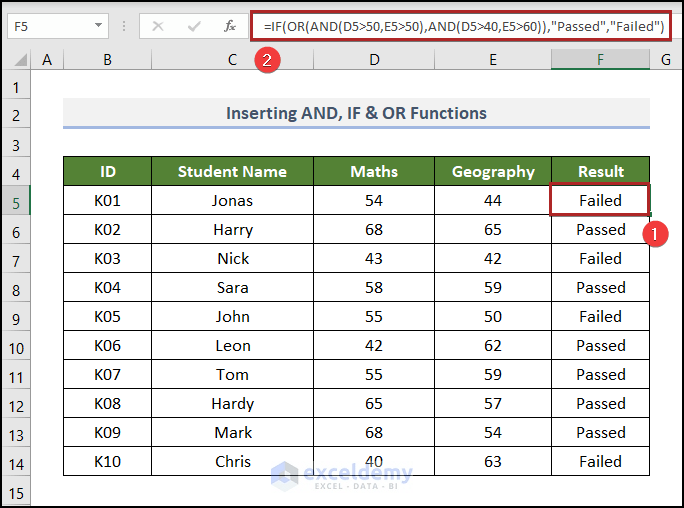The height and width of the screenshot is (508, 684).
Task: Select cell with ID K01
Action: tap(107, 201)
